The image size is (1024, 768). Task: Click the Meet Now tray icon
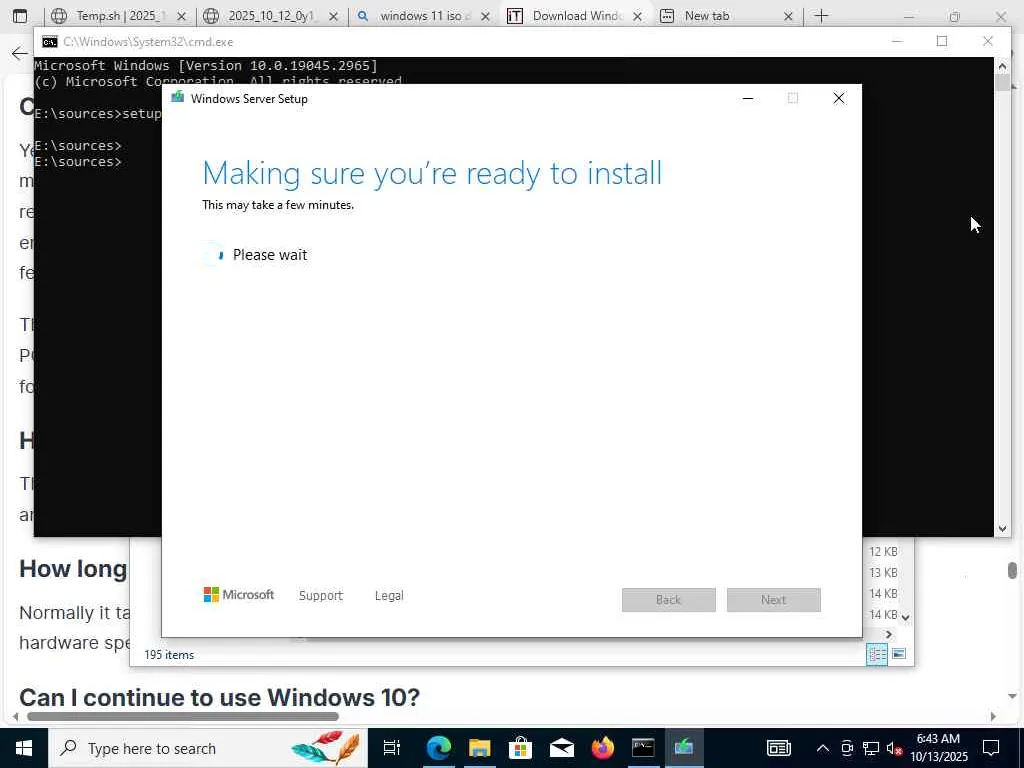click(847, 748)
